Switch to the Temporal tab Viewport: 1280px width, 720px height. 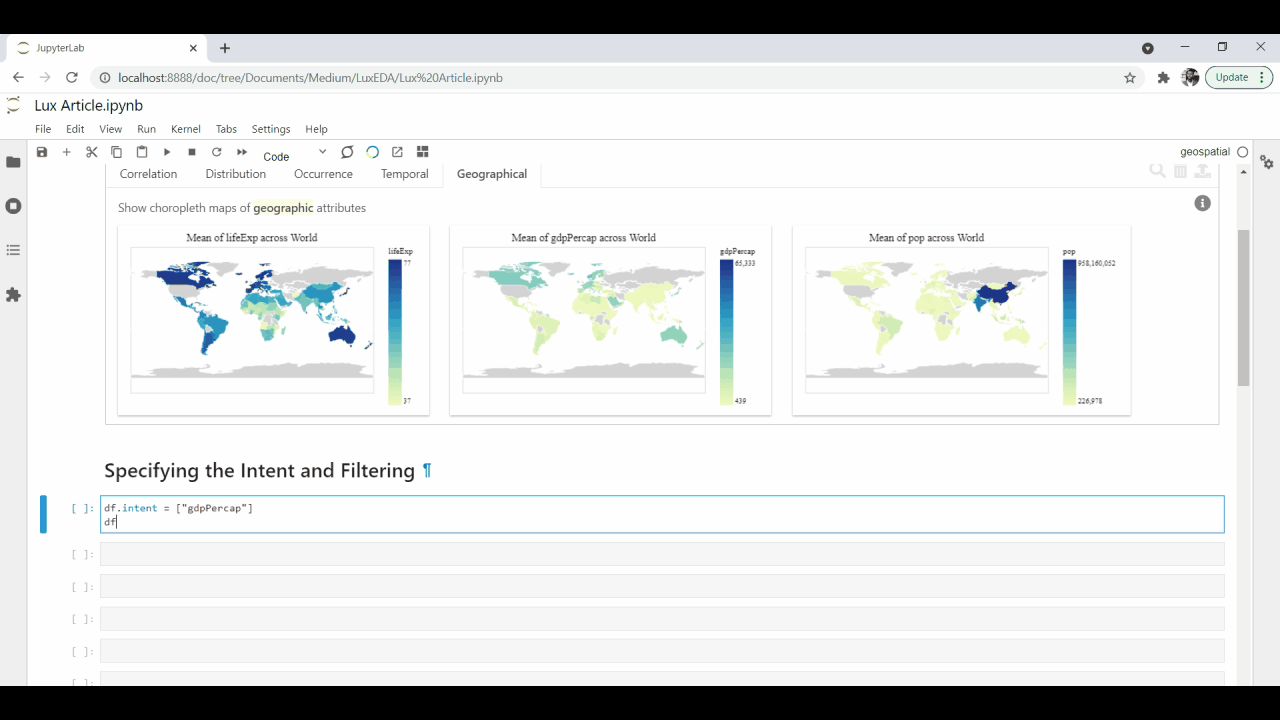pos(405,174)
